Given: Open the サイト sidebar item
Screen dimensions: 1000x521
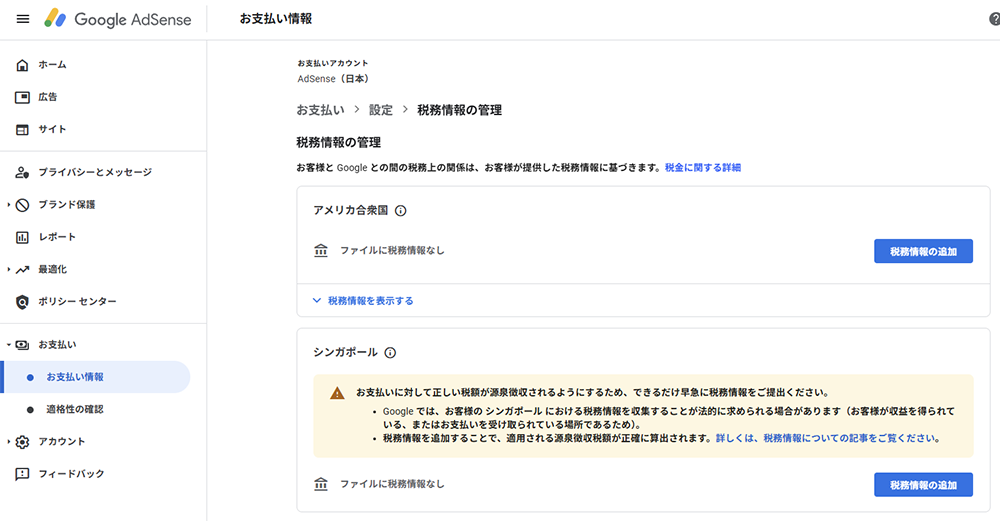Looking at the screenshot, I should (x=52, y=129).
